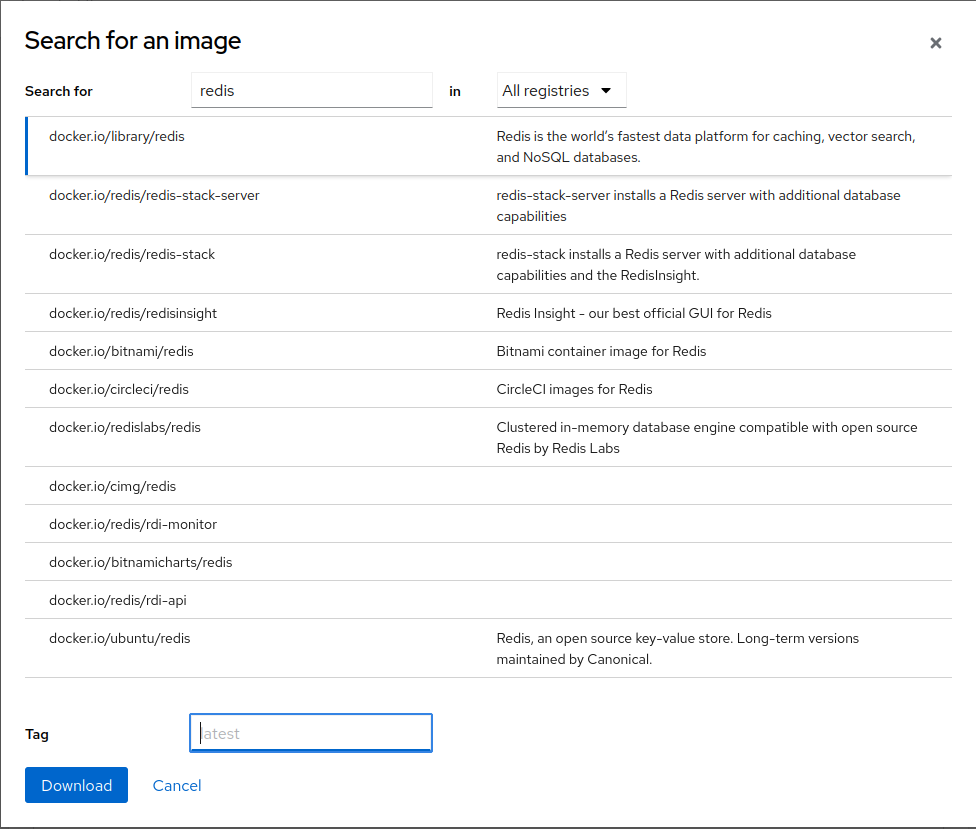Pick docker.io/cimg/redis from list
Image resolution: width=976 pixels, height=829 pixels.
(x=112, y=486)
